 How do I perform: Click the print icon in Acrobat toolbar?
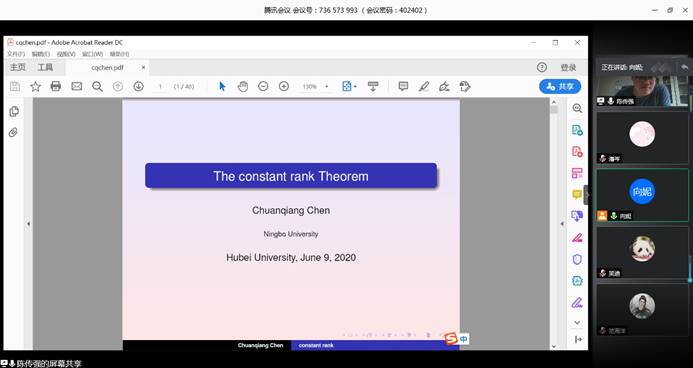(56, 86)
